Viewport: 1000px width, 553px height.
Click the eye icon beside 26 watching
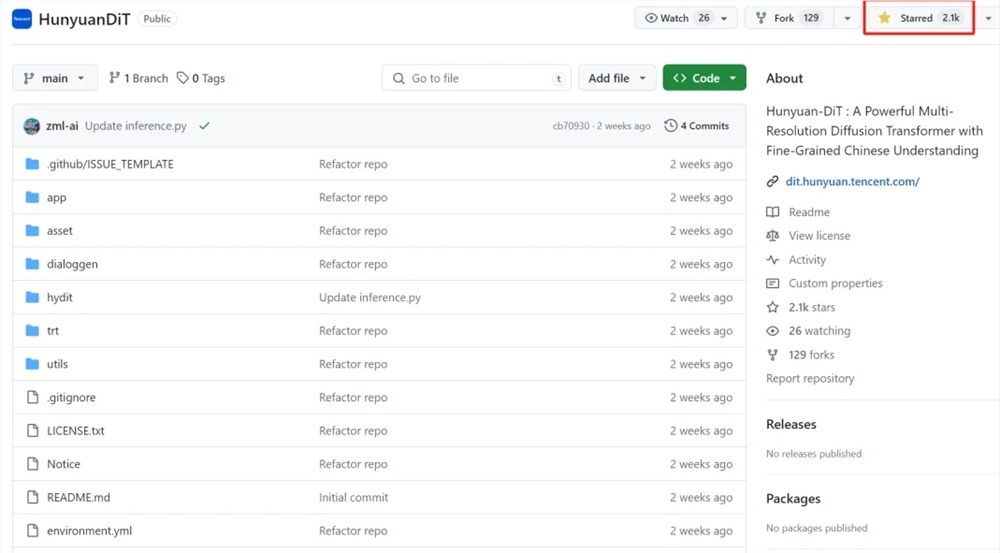click(x=772, y=331)
